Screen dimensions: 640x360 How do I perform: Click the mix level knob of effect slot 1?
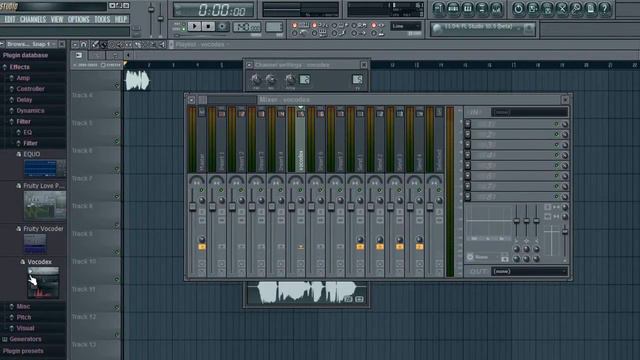565,124
